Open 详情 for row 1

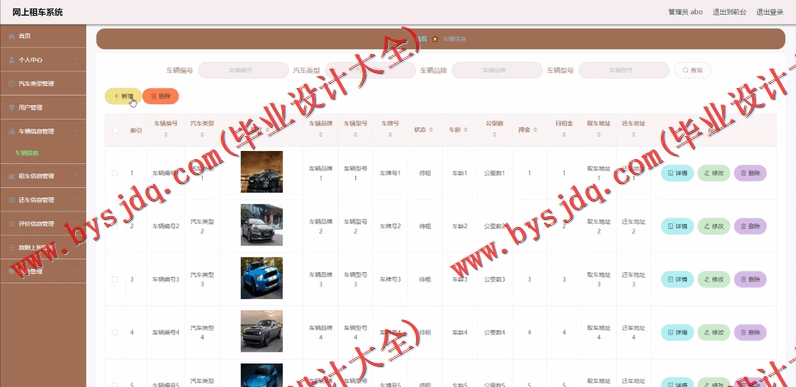[677, 173]
